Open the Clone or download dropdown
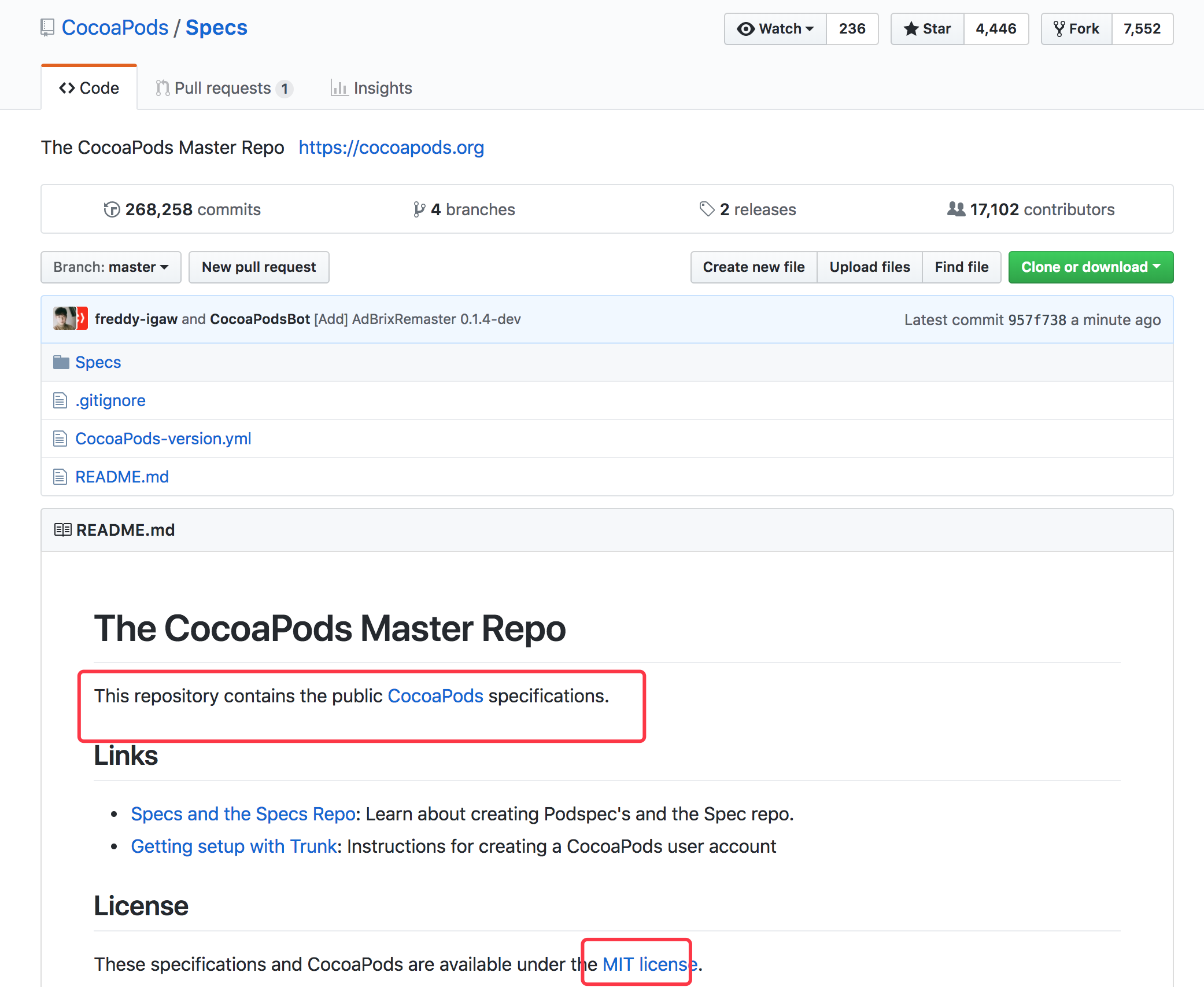Viewport: 1204px width, 987px height. tap(1090, 267)
